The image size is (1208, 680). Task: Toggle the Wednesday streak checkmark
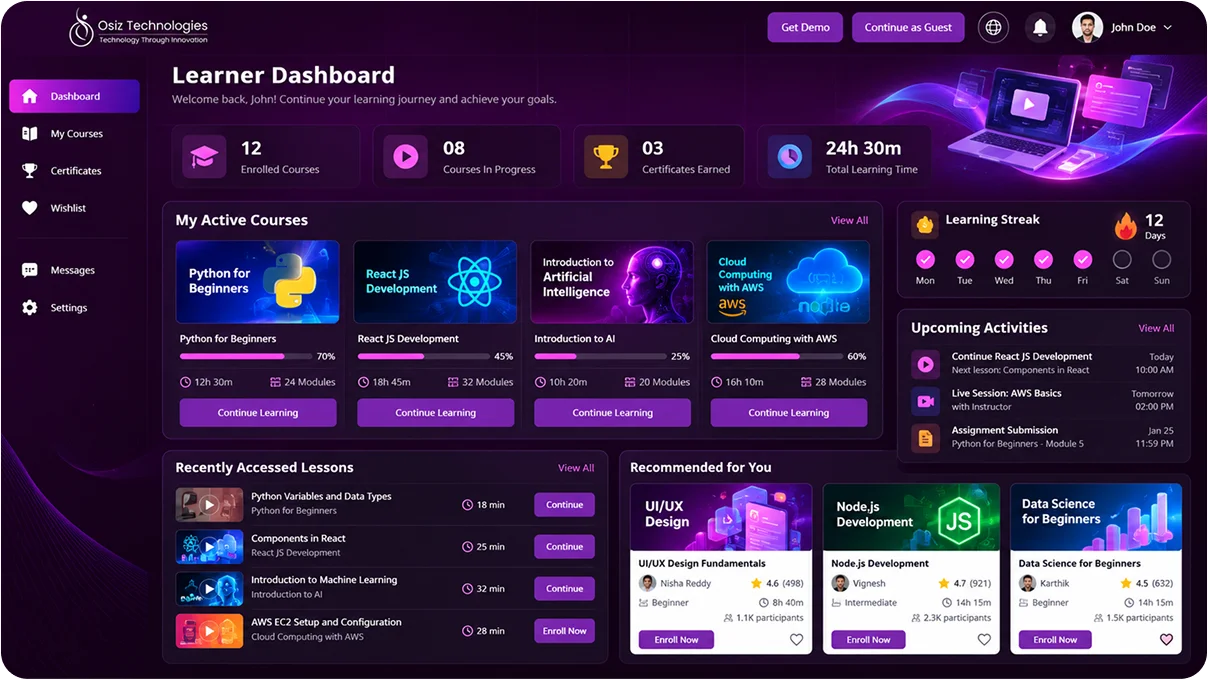(x=1004, y=260)
